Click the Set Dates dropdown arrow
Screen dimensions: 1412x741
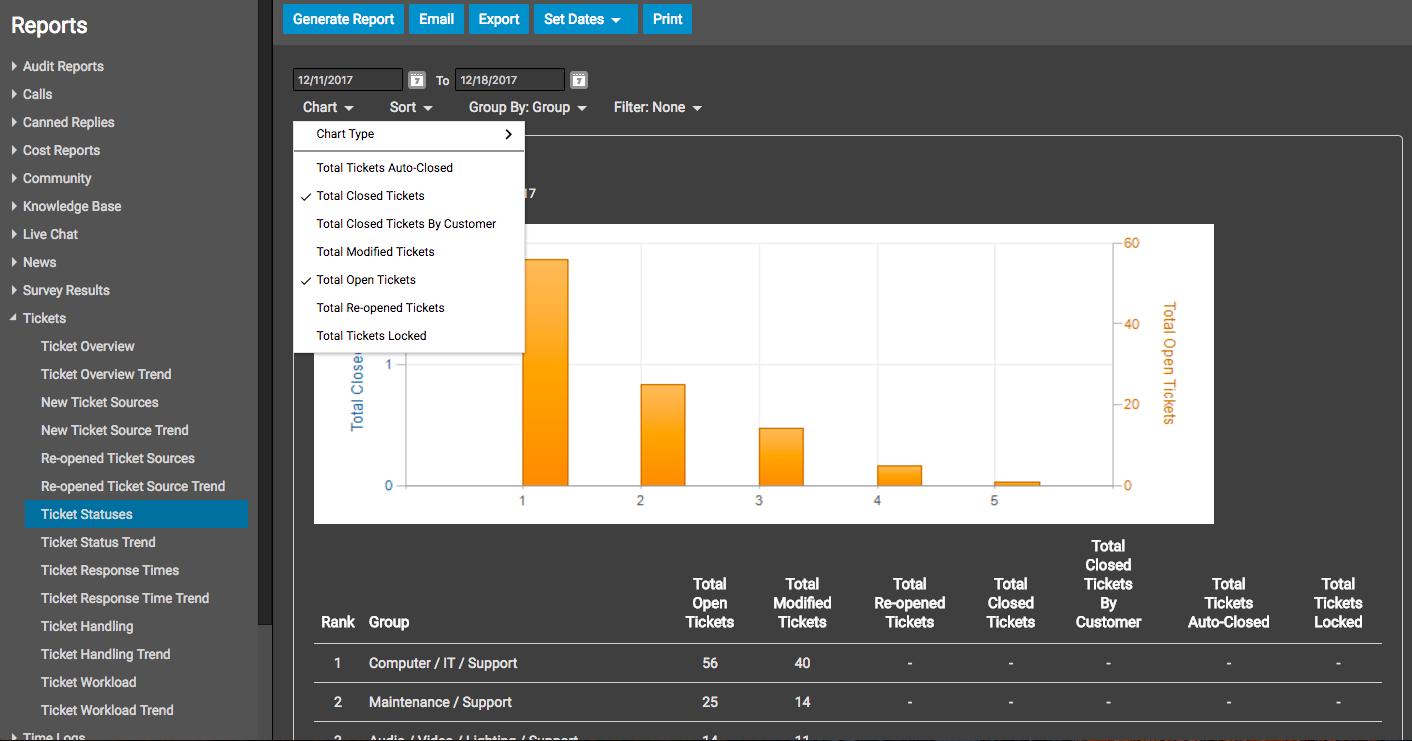click(616, 20)
